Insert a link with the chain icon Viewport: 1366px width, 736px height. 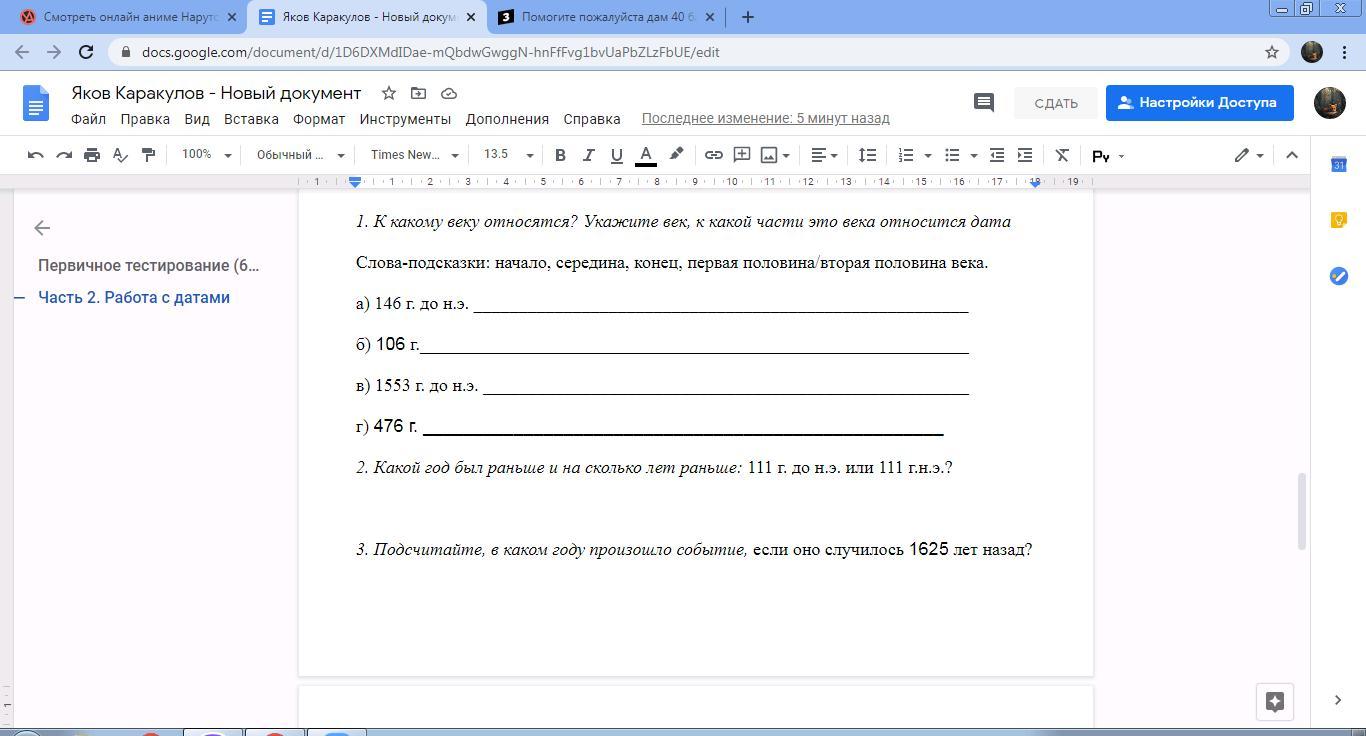(714, 155)
